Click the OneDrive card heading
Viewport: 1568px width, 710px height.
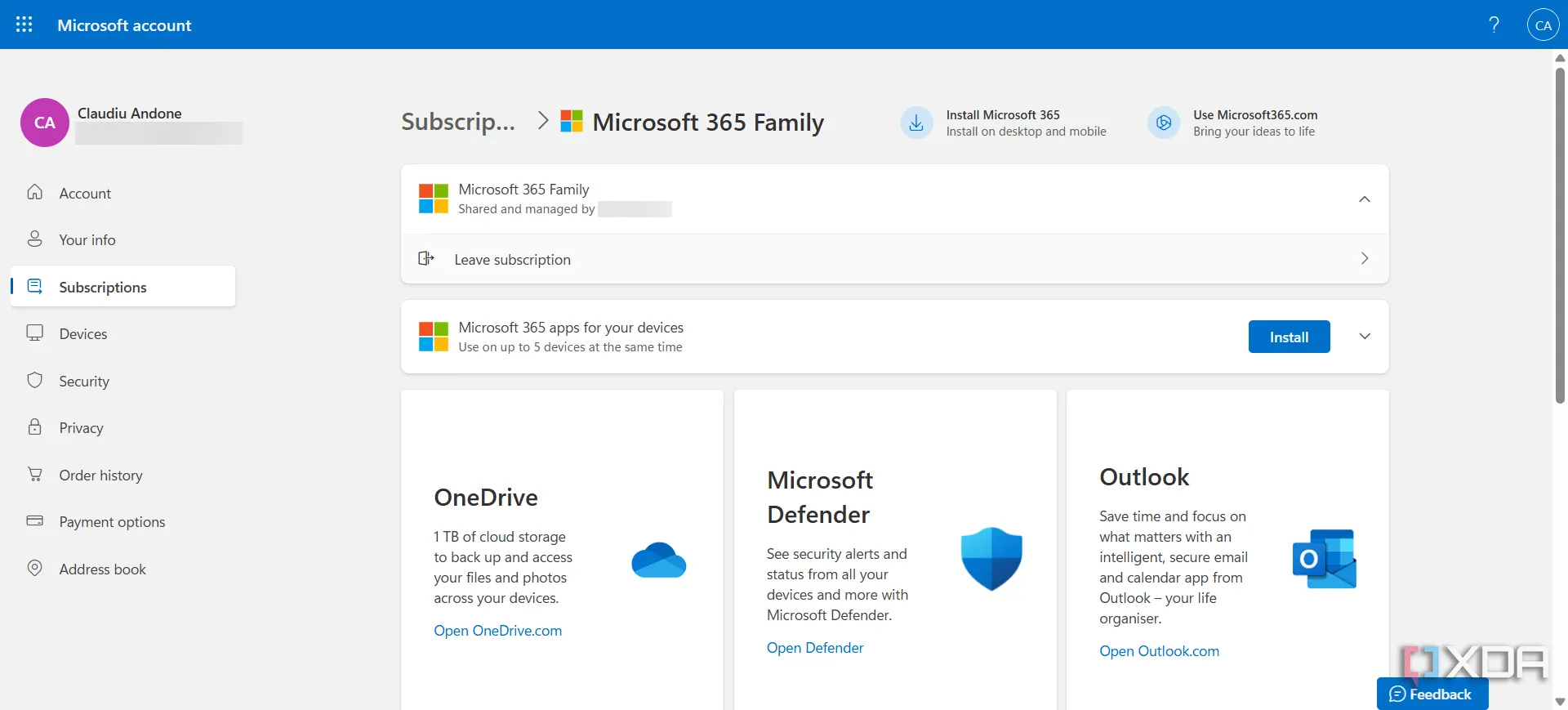click(486, 497)
